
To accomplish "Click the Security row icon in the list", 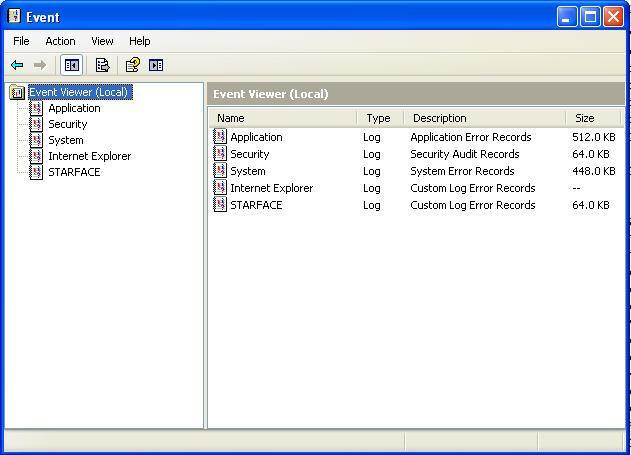I will 220,154.
